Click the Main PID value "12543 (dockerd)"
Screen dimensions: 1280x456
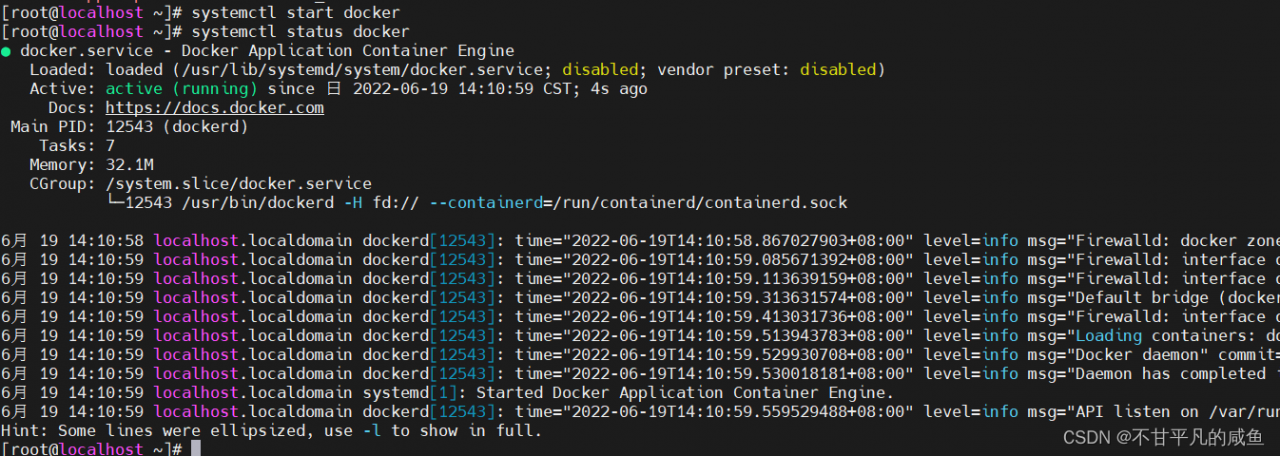[176, 127]
